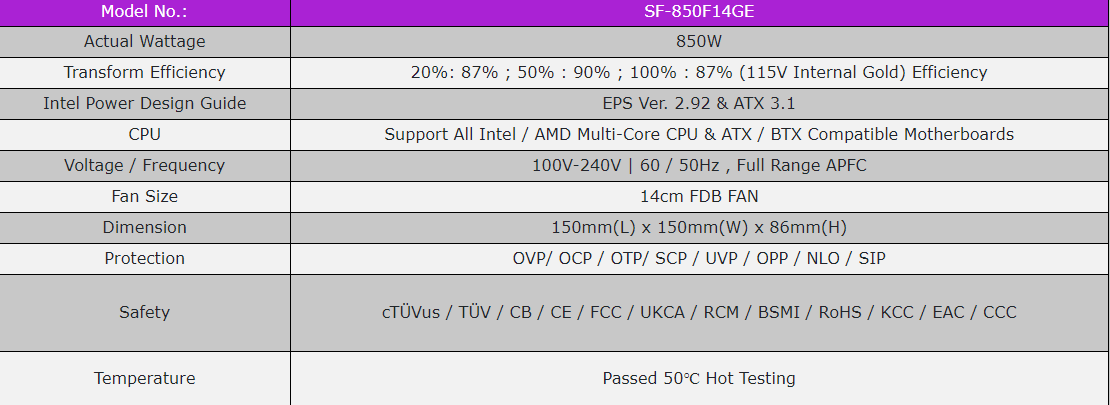The width and height of the screenshot is (1110, 405).
Task: Select the OVP/ OCP / OTP protection list
Action: [x=699, y=258]
